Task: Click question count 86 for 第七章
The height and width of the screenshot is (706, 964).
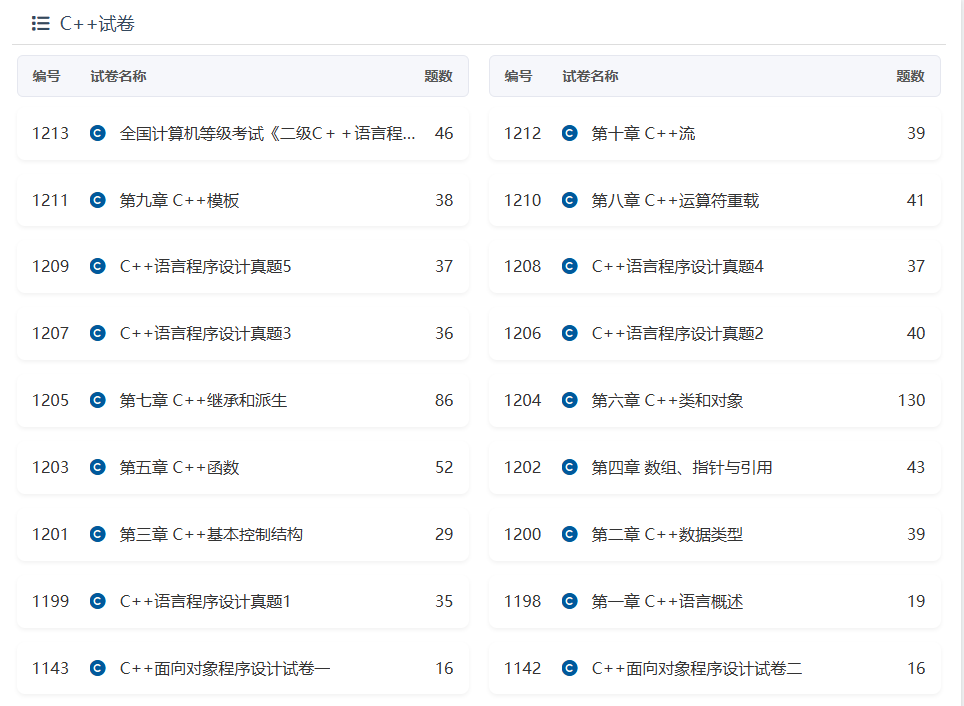Action: pyautogui.click(x=444, y=400)
